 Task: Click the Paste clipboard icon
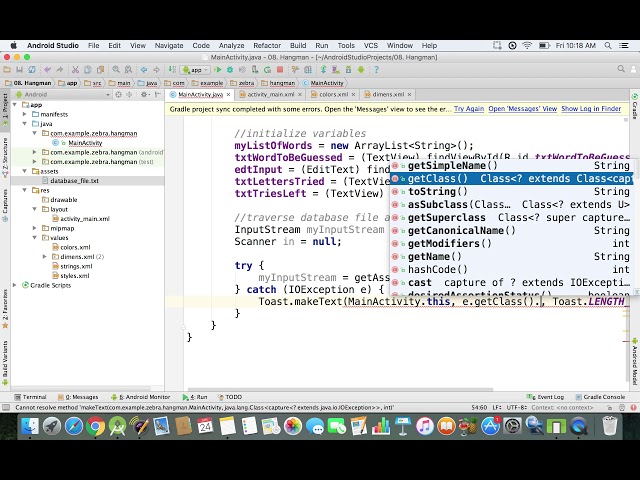(100, 70)
